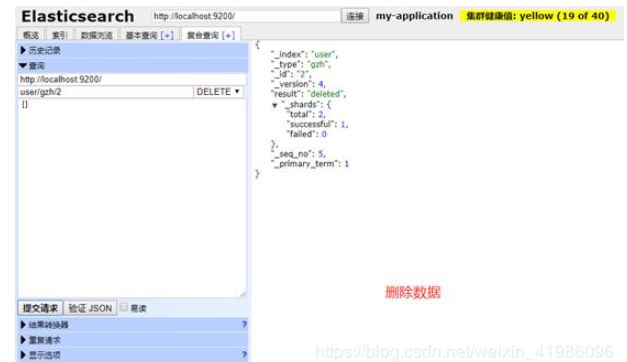This screenshot has width=627, height=362.
Task: Click the "_primary_term": 1 line
Action: click(x=310, y=164)
